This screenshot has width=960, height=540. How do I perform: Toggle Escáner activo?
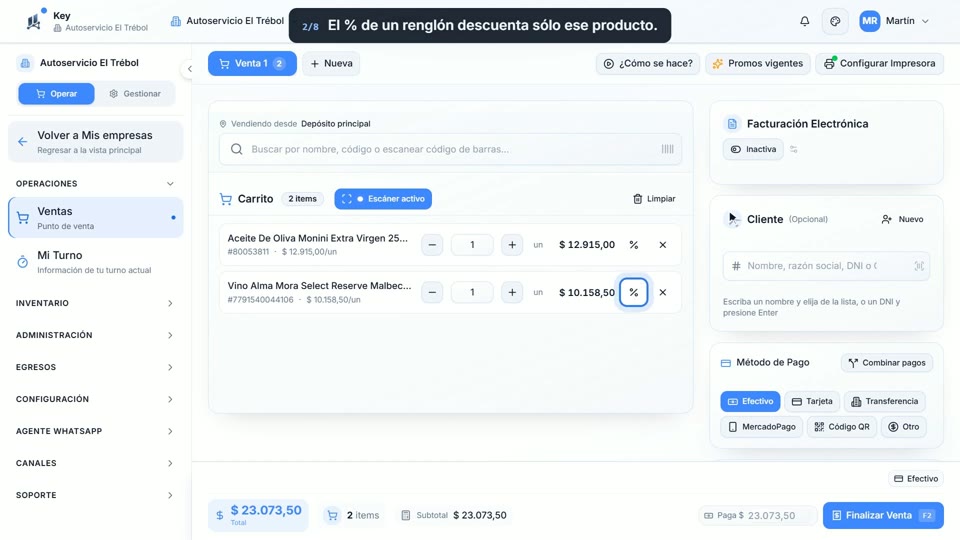pos(383,199)
